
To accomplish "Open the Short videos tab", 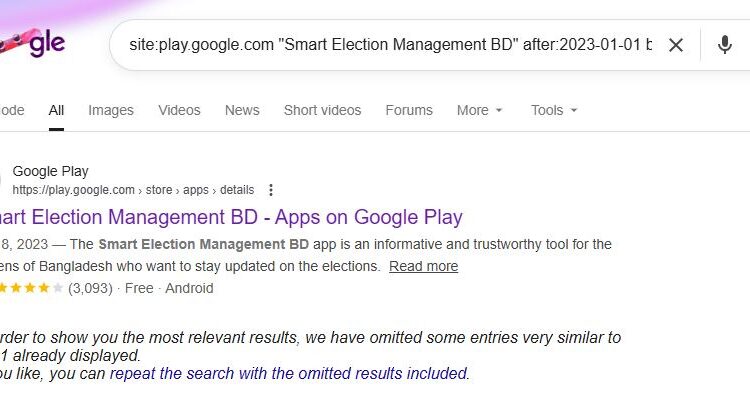I will (322, 110).
